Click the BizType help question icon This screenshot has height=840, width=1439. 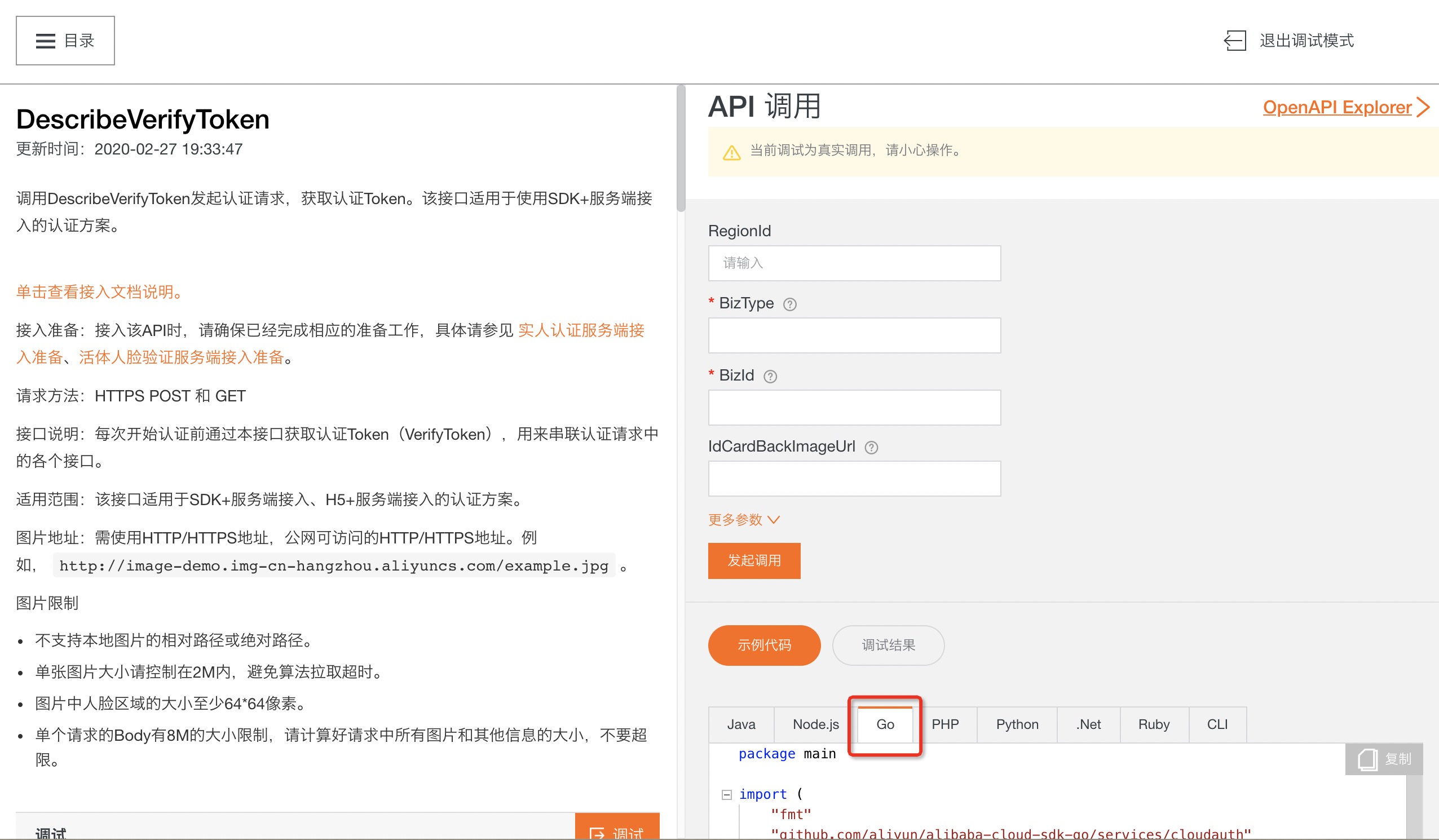tap(790, 304)
